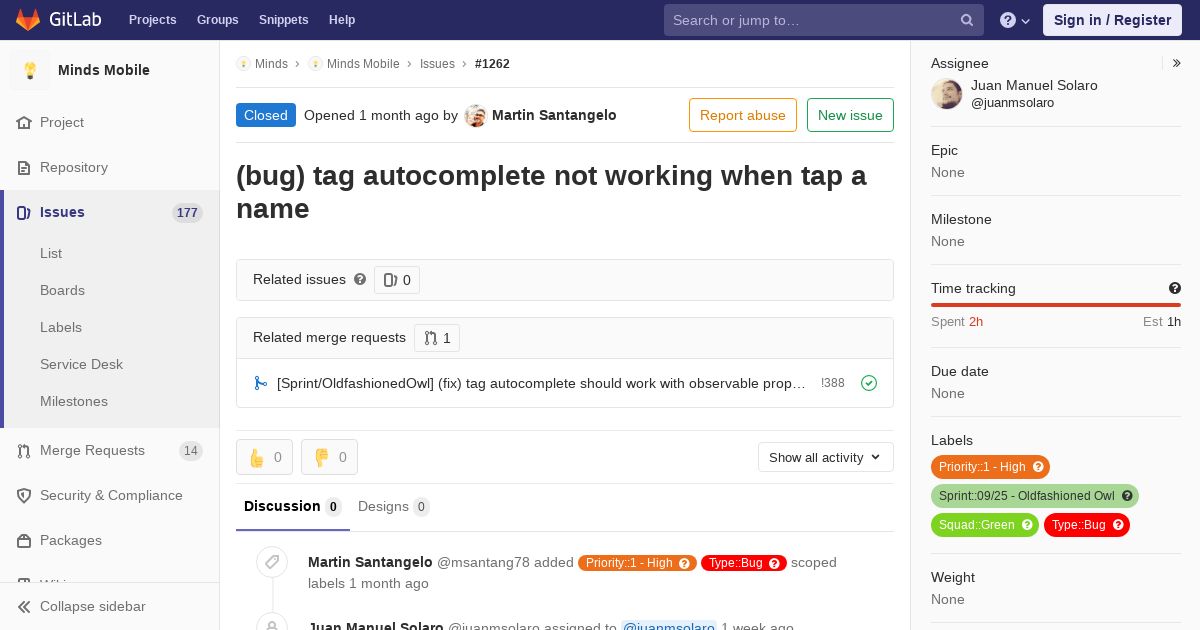This screenshot has height=630, width=1200.
Task: Click the Issues sidebar icon
Action: (24, 212)
